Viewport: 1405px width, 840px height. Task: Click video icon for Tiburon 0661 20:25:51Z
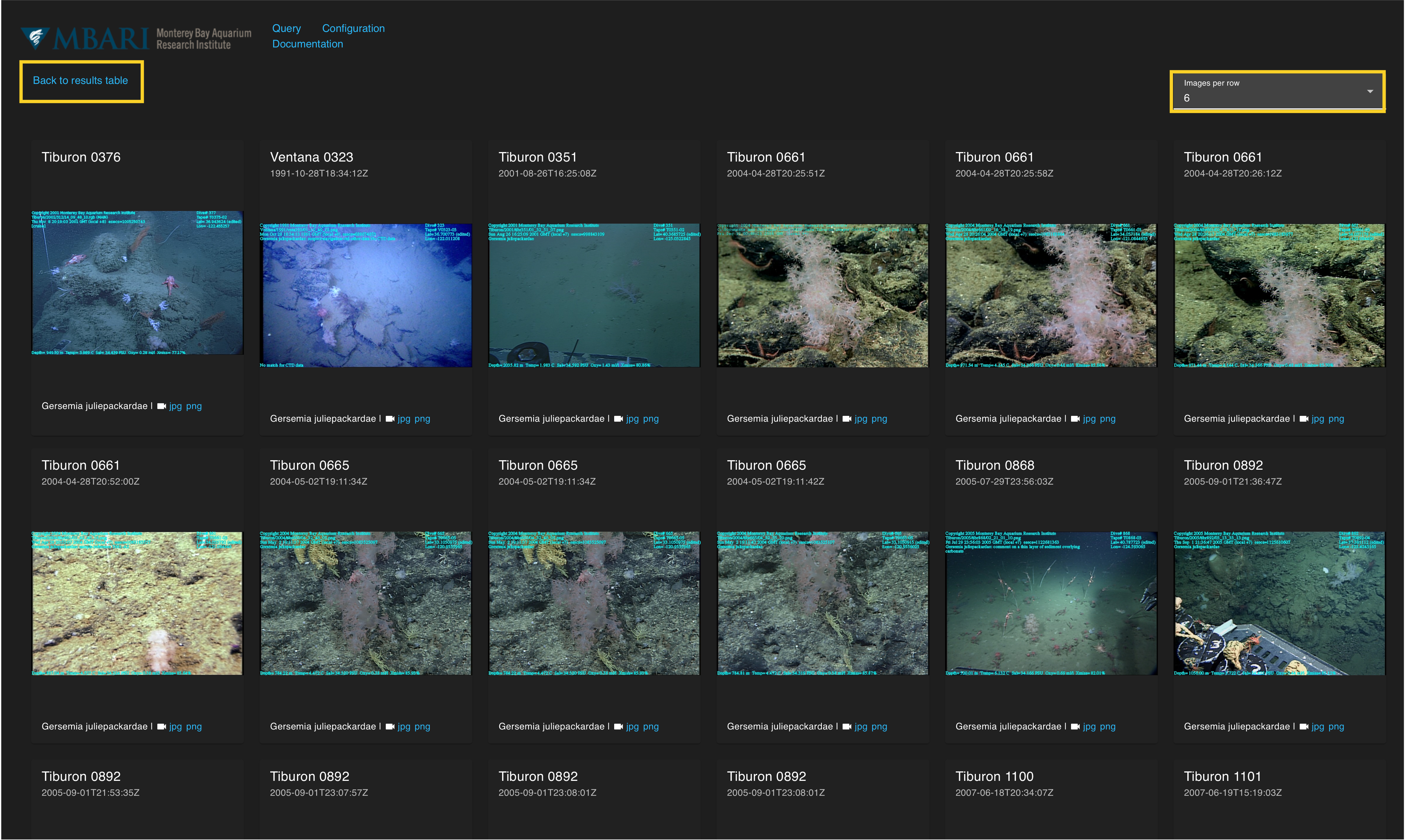click(847, 419)
